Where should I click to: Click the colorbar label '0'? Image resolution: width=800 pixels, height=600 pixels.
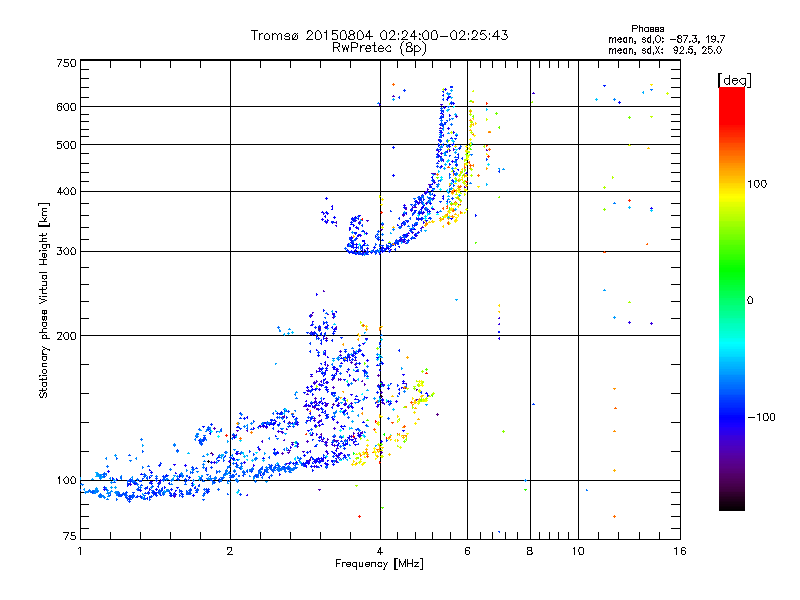point(750,301)
